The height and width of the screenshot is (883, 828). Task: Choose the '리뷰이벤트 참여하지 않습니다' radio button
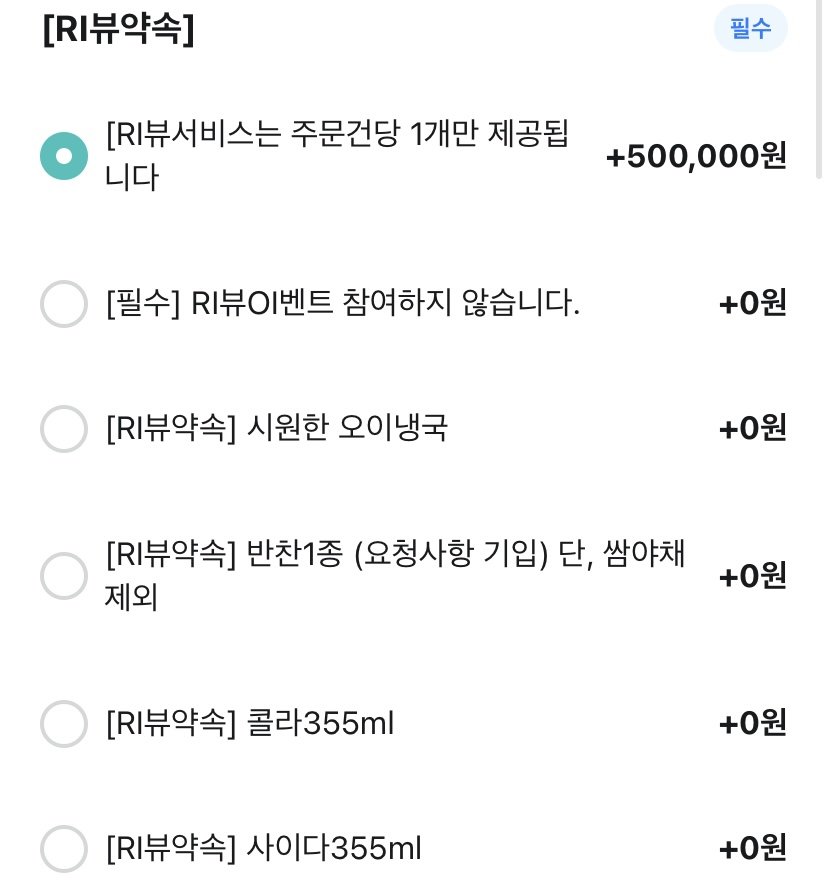(64, 303)
